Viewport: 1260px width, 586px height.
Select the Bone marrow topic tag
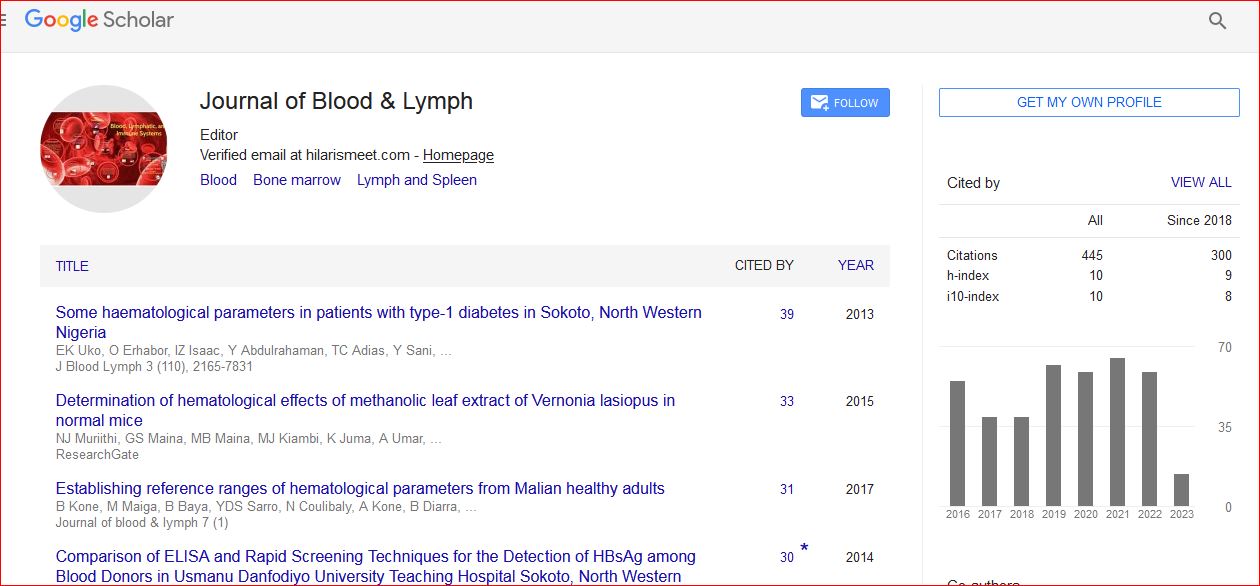(296, 180)
